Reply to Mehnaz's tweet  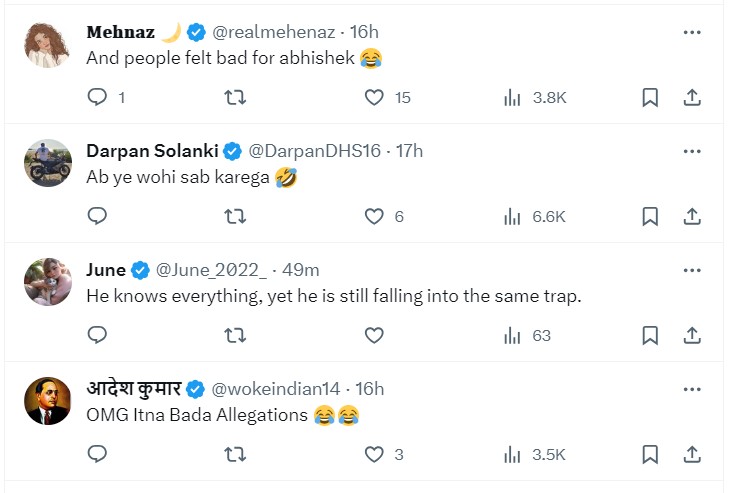pyautogui.click(x=97, y=97)
